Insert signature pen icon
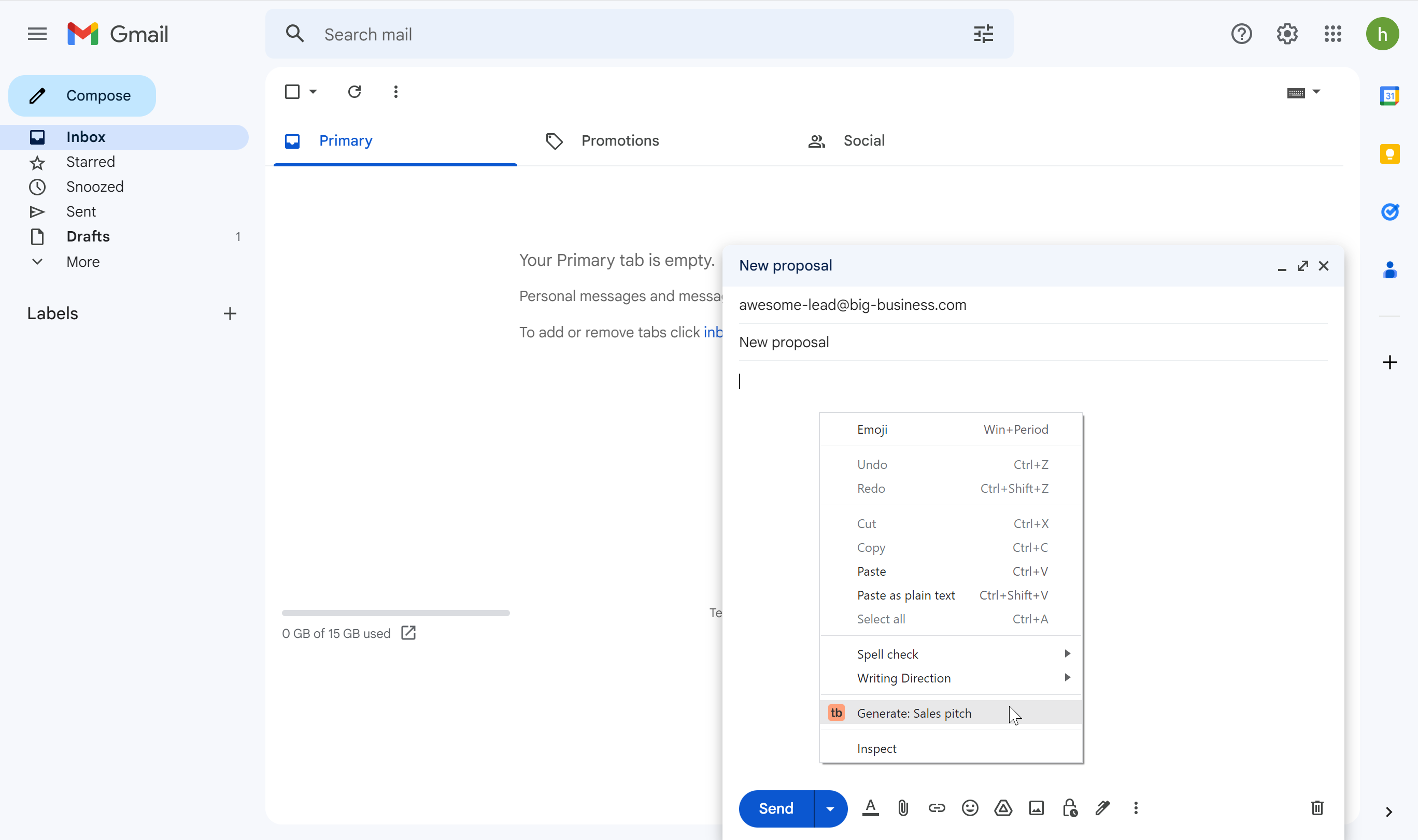The width and height of the screenshot is (1418, 840). pos(1102,808)
